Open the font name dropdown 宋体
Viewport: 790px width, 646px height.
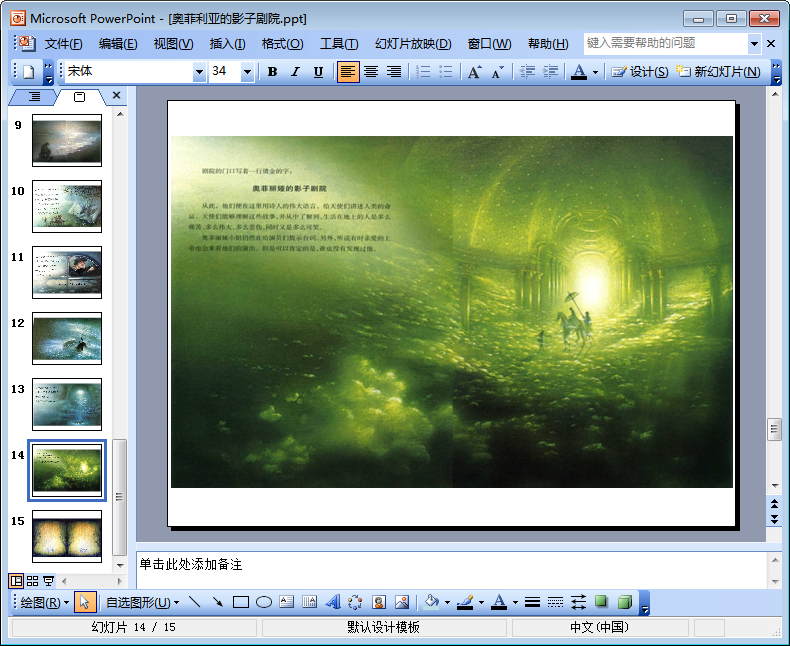click(x=200, y=72)
